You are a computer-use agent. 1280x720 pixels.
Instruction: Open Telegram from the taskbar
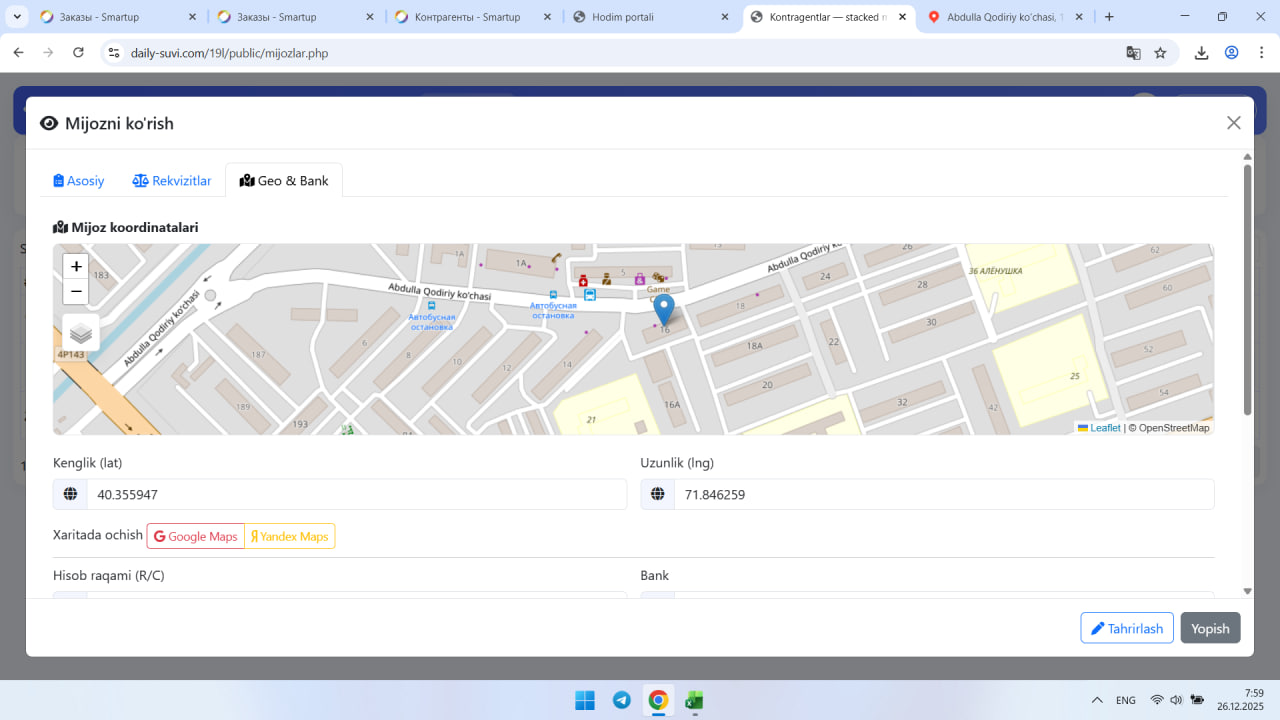(x=622, y=700)
